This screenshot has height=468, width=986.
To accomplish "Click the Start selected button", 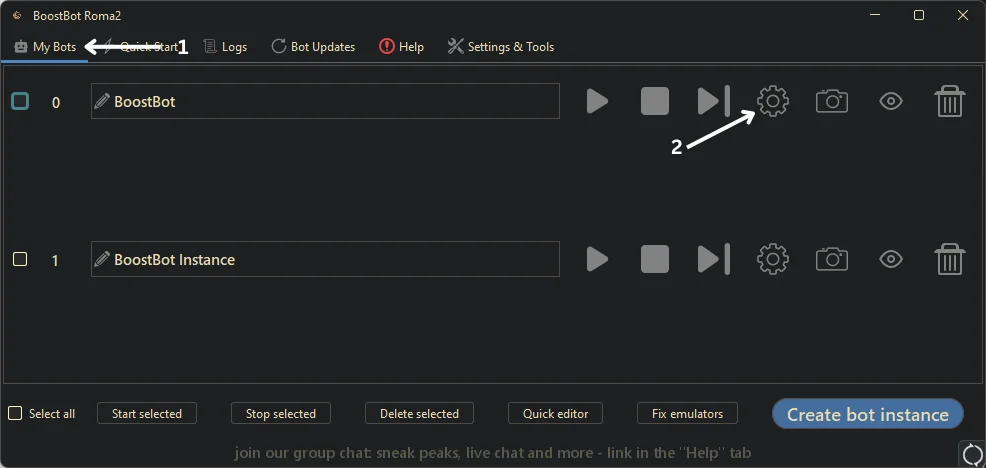I will click(147, 413).
